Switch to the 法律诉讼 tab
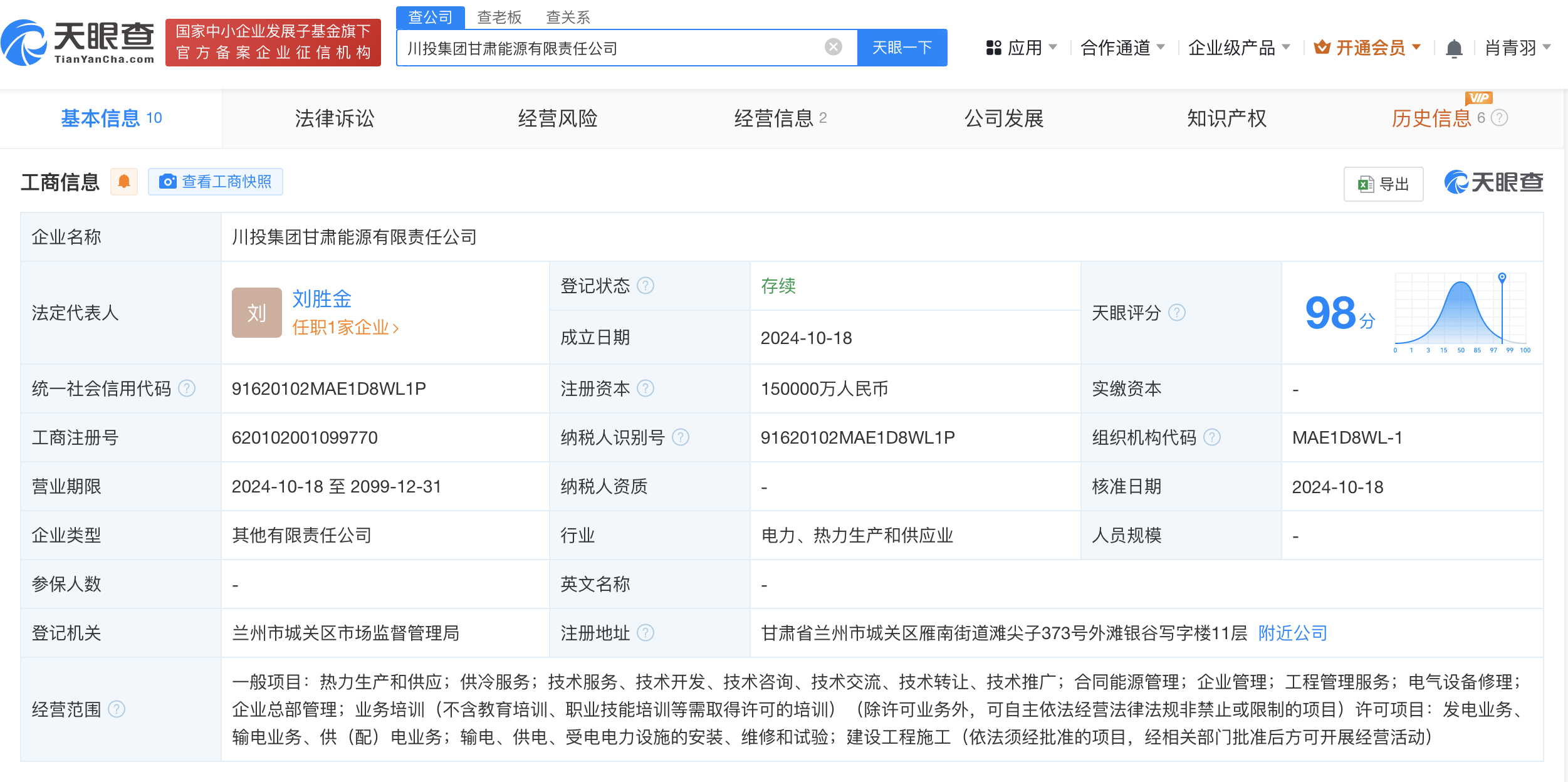 (334, 118)
